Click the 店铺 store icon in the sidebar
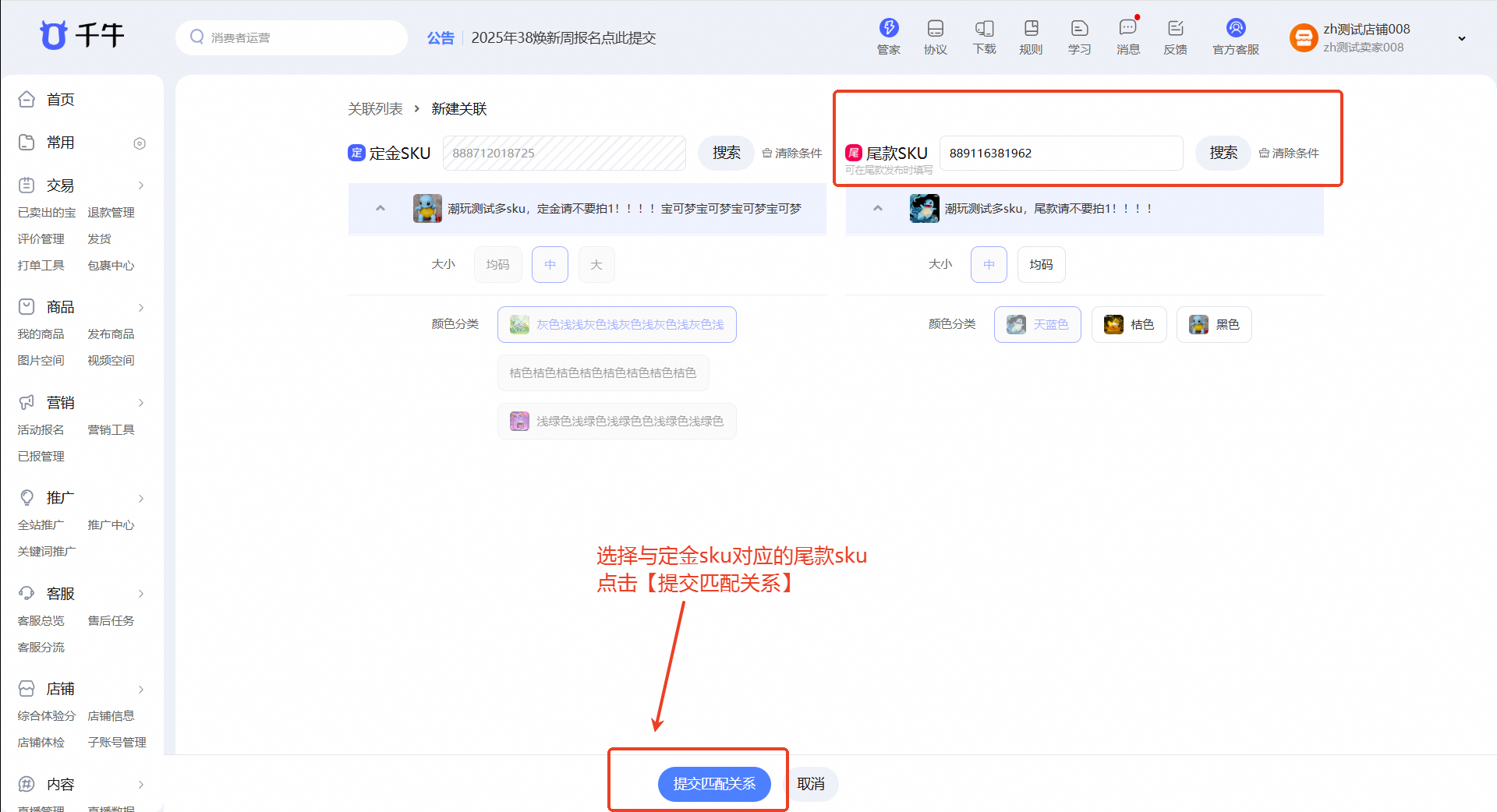Viewport: 1497px width, 812px height. point(27,688)
